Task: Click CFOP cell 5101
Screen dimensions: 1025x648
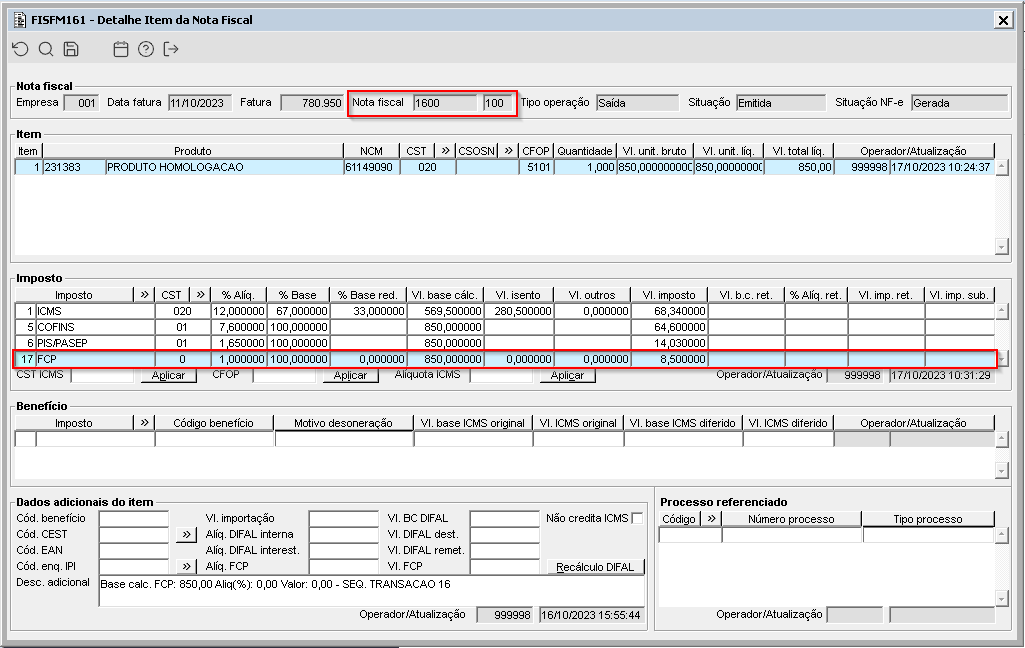Action: pos(536,167)
